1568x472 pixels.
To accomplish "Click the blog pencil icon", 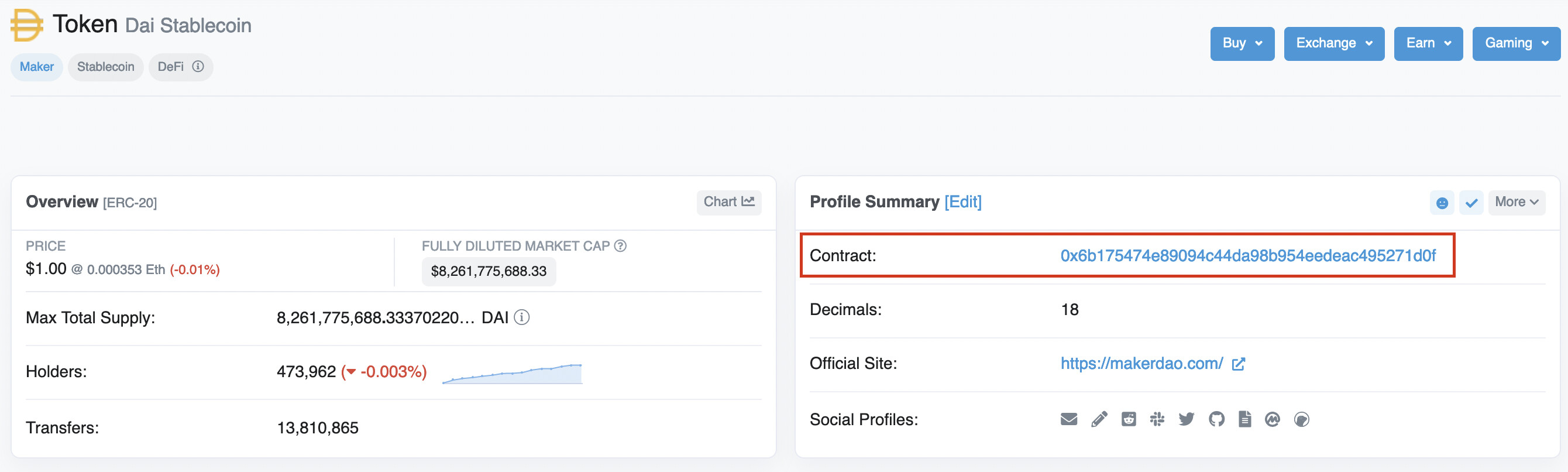I will pos(1099,419).
